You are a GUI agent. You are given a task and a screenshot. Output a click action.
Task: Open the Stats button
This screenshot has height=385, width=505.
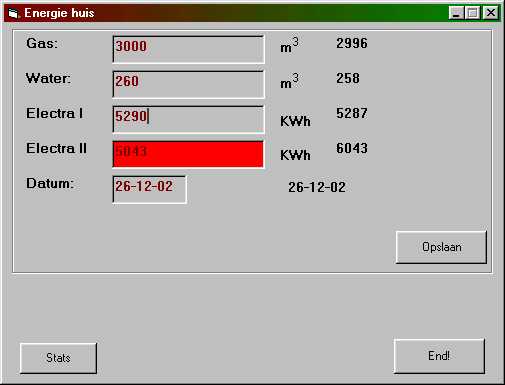point(58,358)
